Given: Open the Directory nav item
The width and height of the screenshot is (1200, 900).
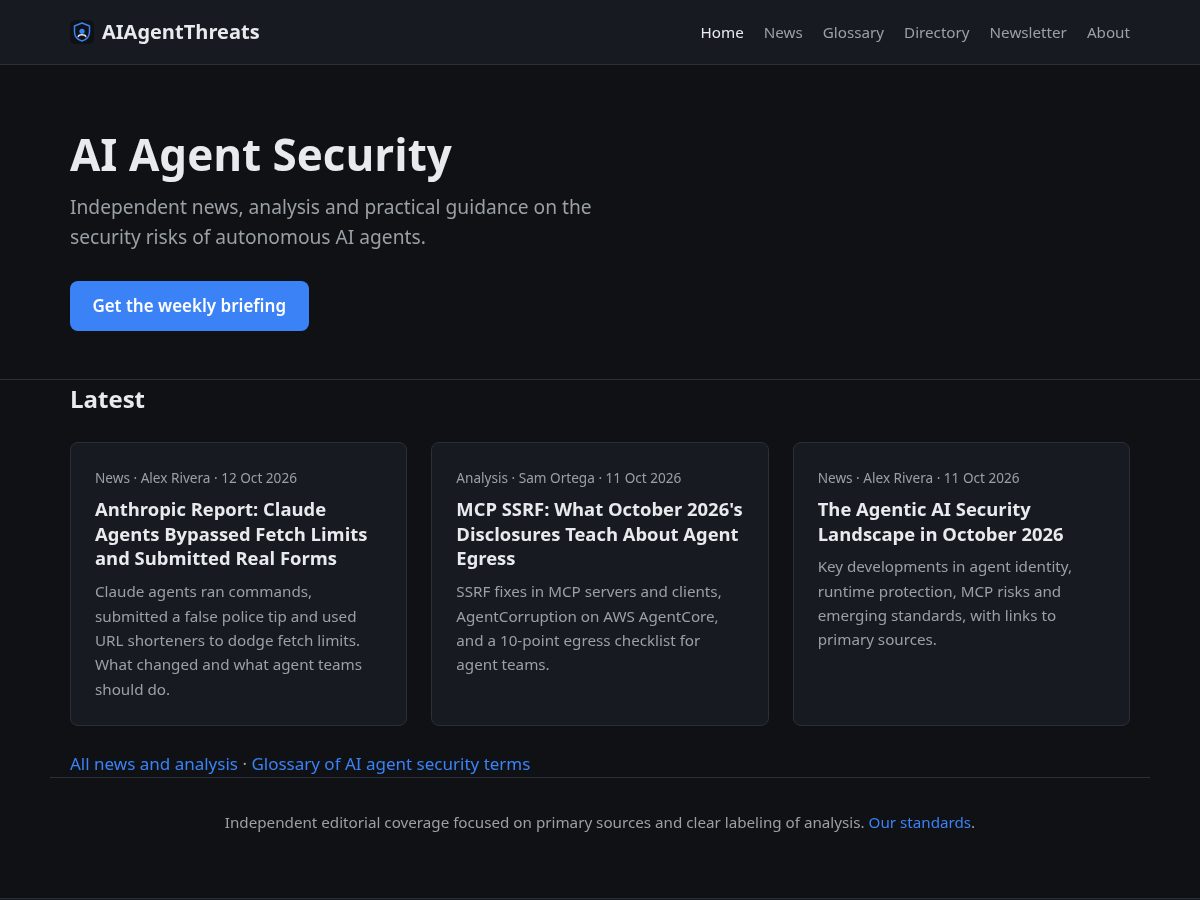Looking at the screenshot, I should click(x=937, y=33).
